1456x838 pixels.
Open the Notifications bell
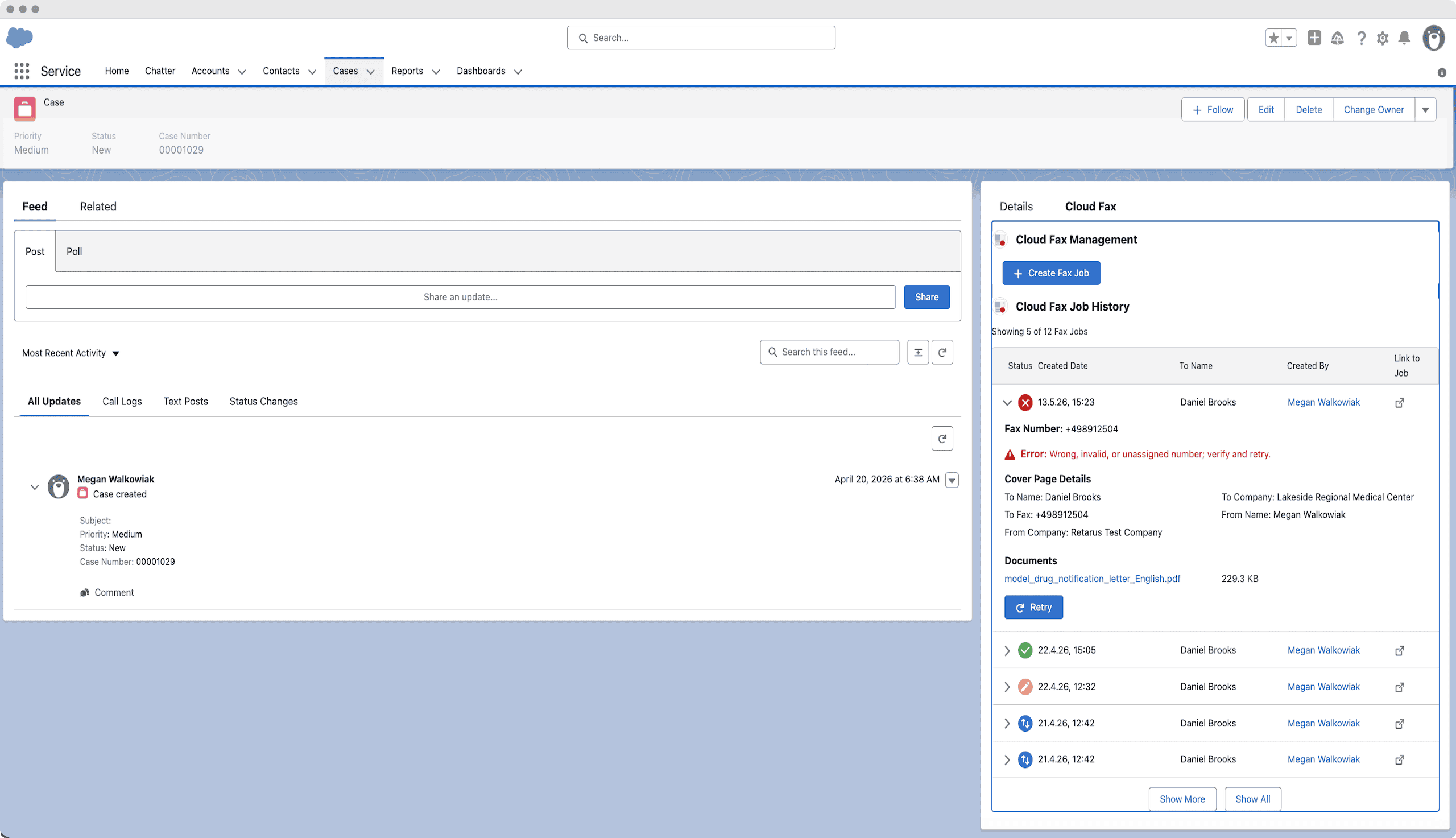click(x=1404, y=38)
